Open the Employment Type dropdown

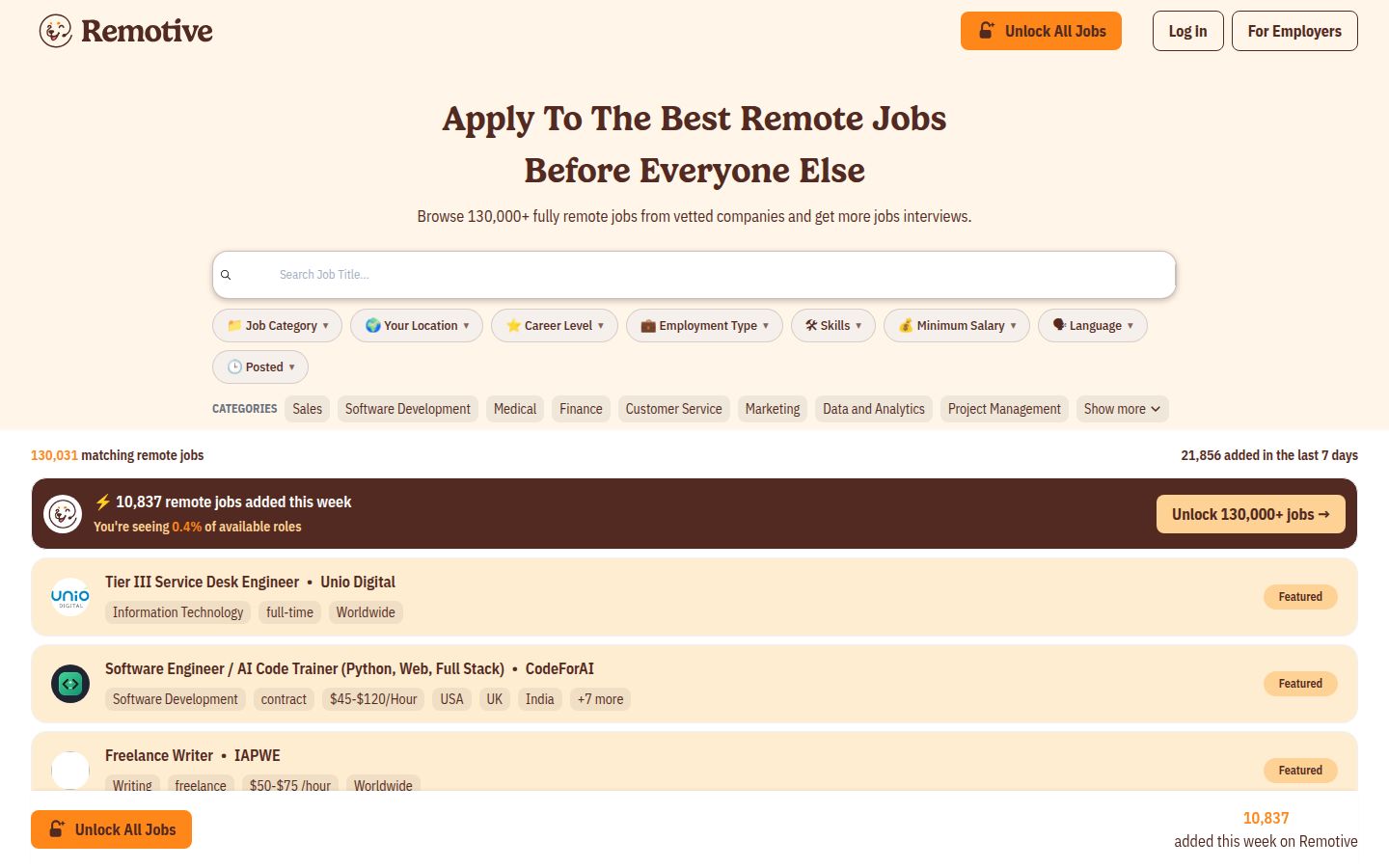[704, 326]
